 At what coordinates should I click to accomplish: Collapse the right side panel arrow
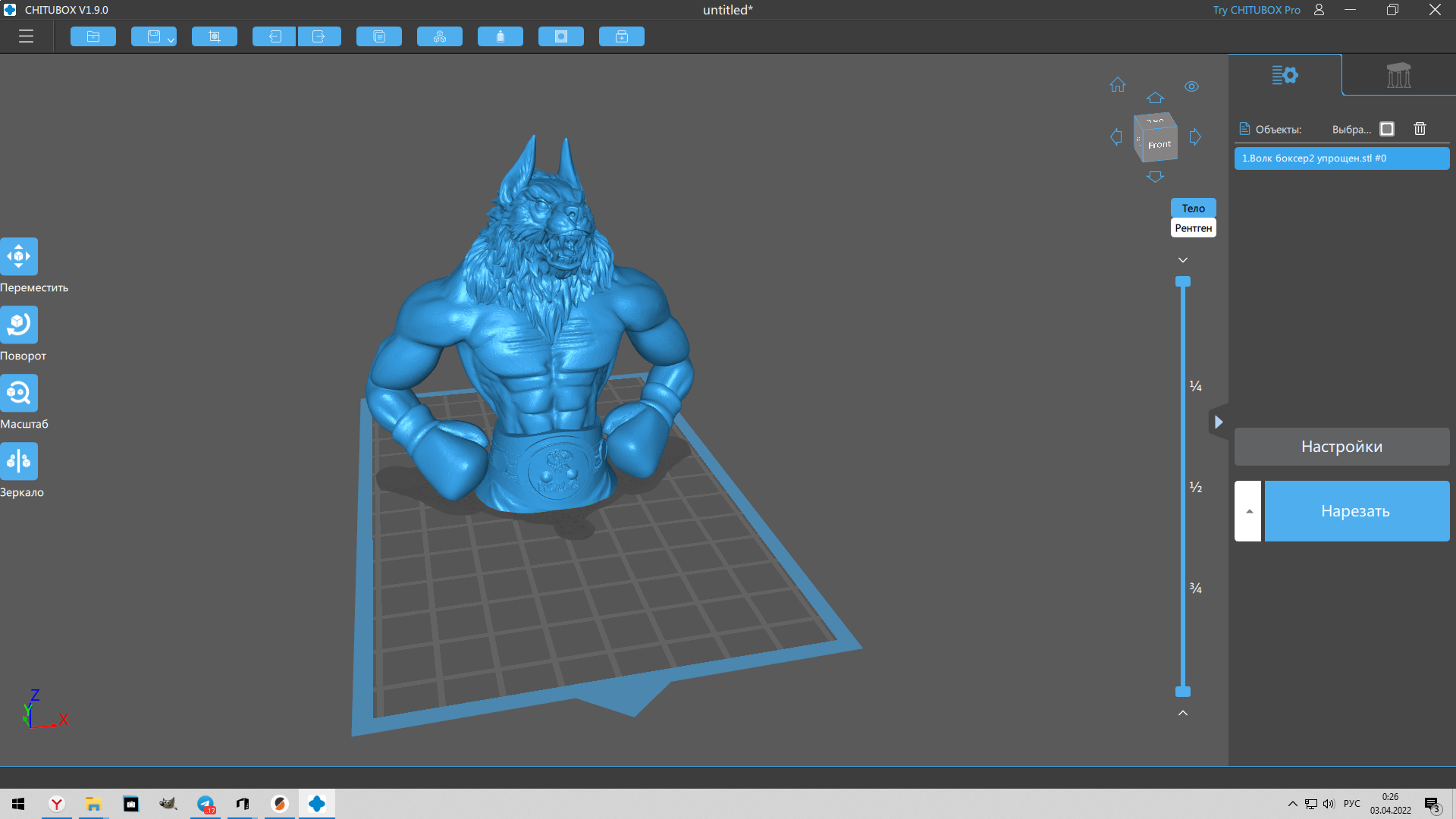point(1218,422)
